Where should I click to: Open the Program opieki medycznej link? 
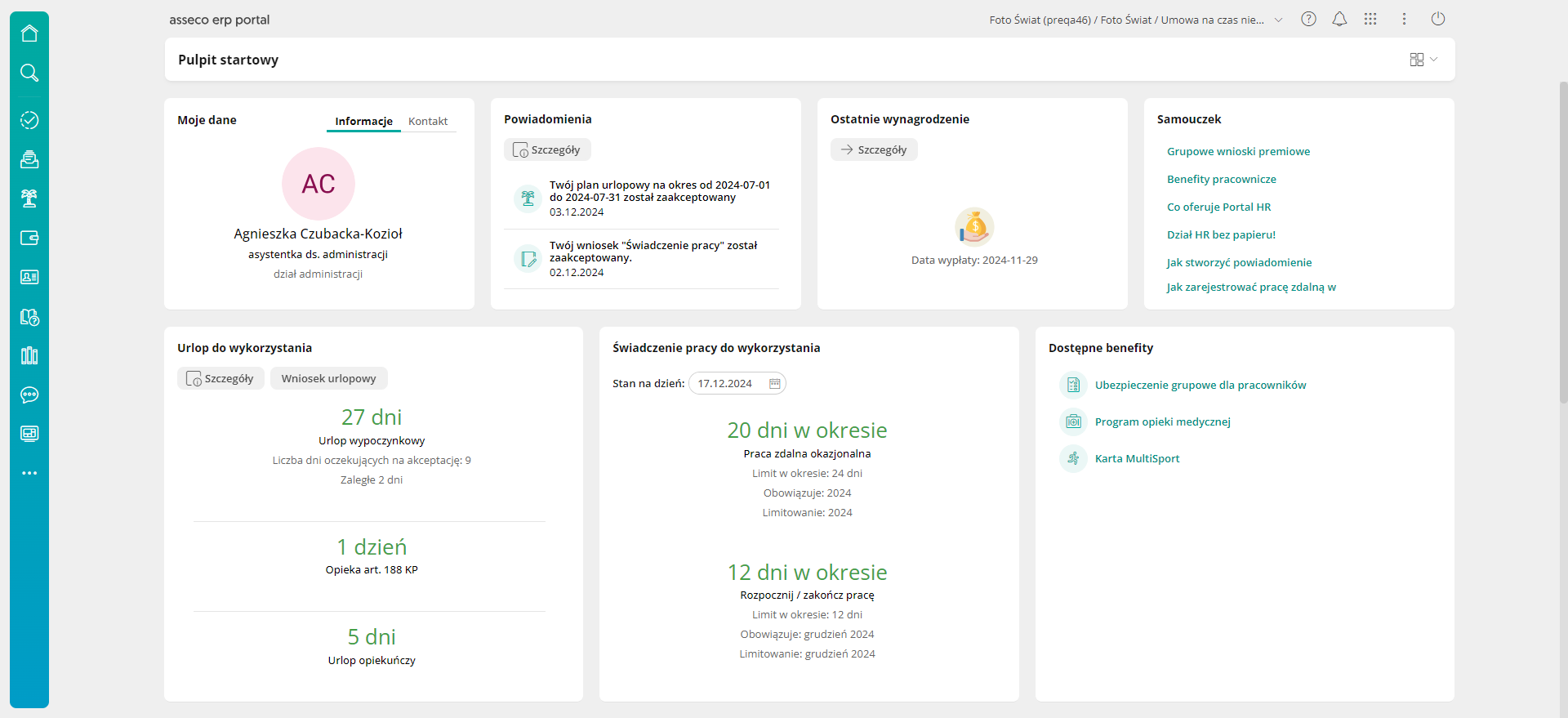click(x=1162, y=421)
